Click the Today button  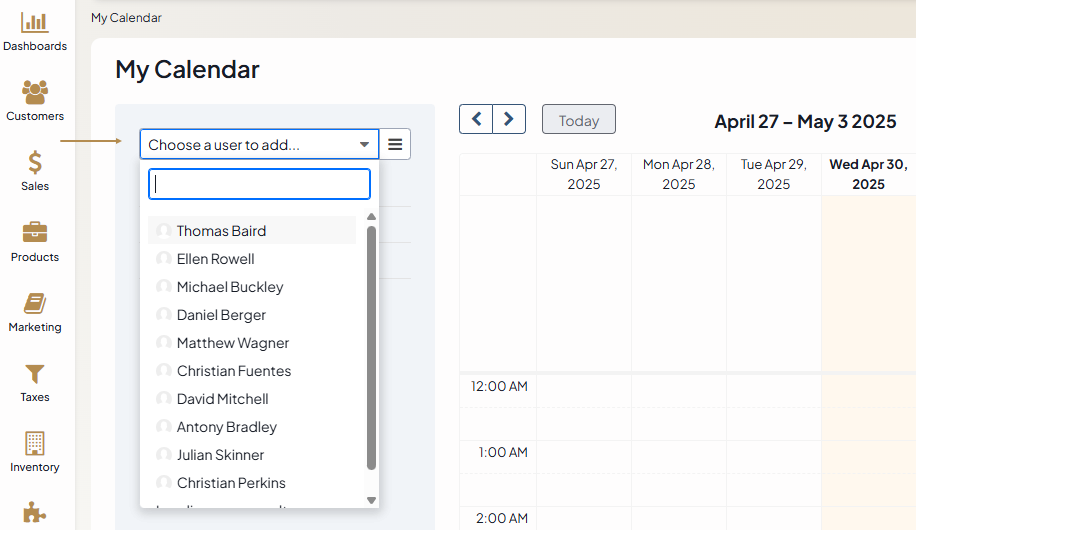[x=578, y=120]
